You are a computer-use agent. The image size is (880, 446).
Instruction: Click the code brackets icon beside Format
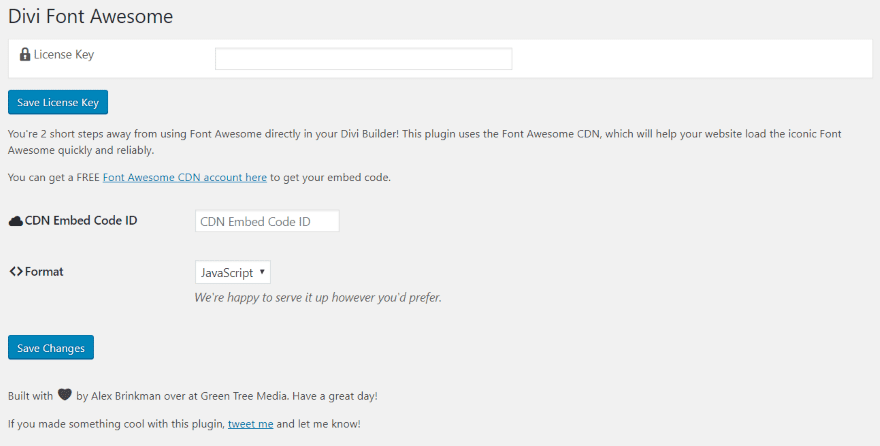[x=16, y=271]
